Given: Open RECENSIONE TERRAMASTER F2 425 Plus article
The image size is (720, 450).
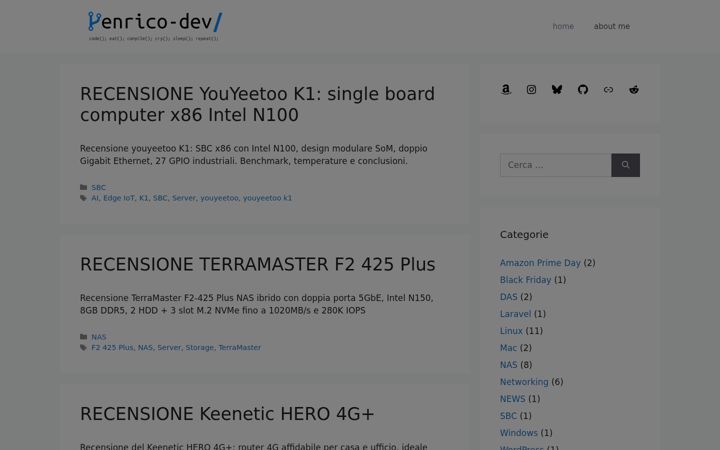Looking at the screenshot, I should click(x=257, y=264).
